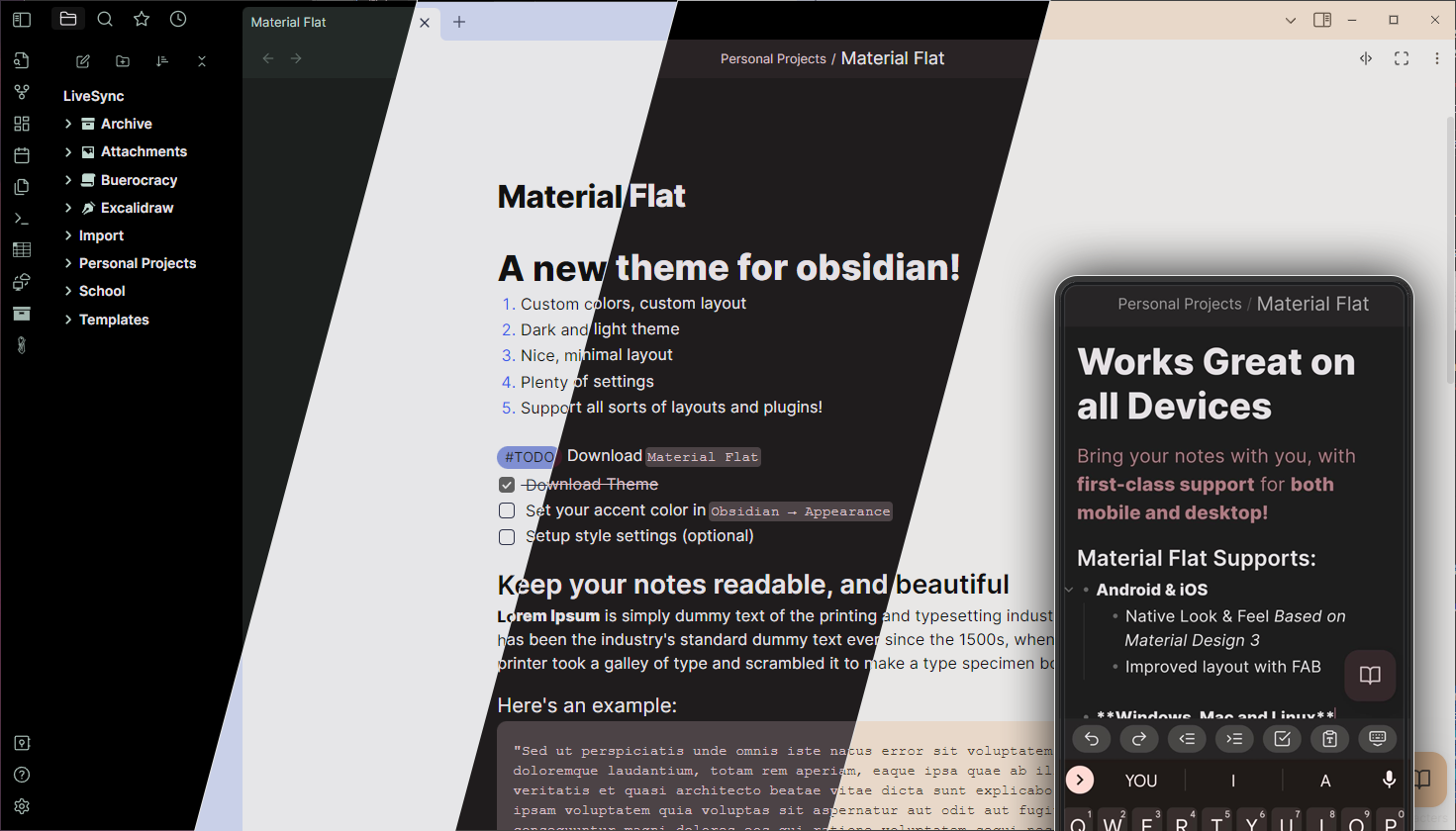The image size is (1456, 831).
Task: Click Personal Projects breadcrumb in desktop header
Action: tap(773, 58)
